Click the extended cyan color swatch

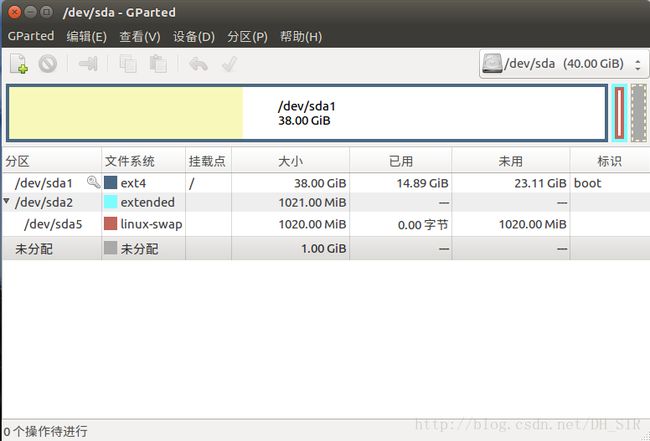(110, 202)
